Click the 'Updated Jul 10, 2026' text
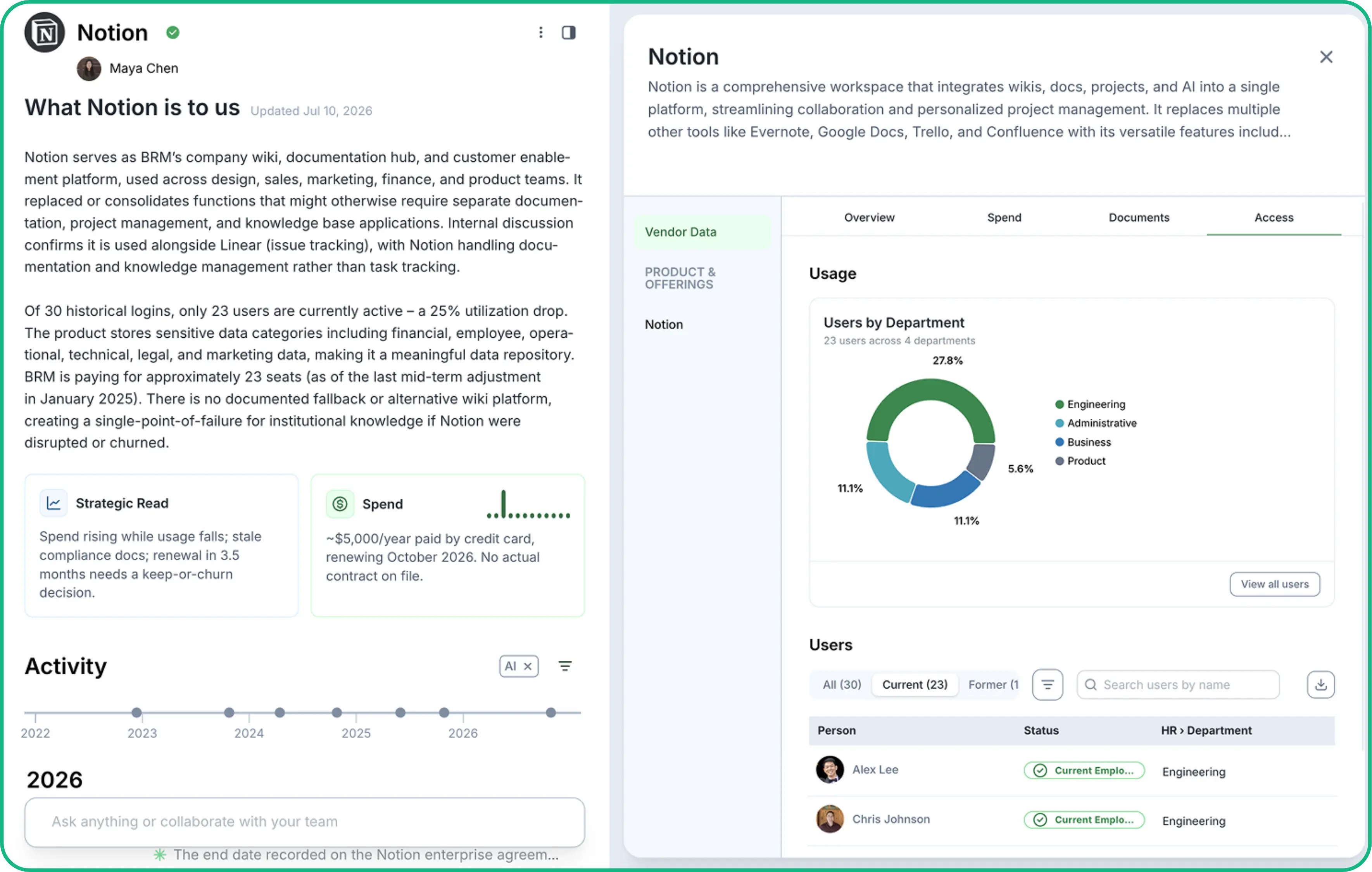The height and width of the screenshot is (872, 1372). [x=311, y=111]
